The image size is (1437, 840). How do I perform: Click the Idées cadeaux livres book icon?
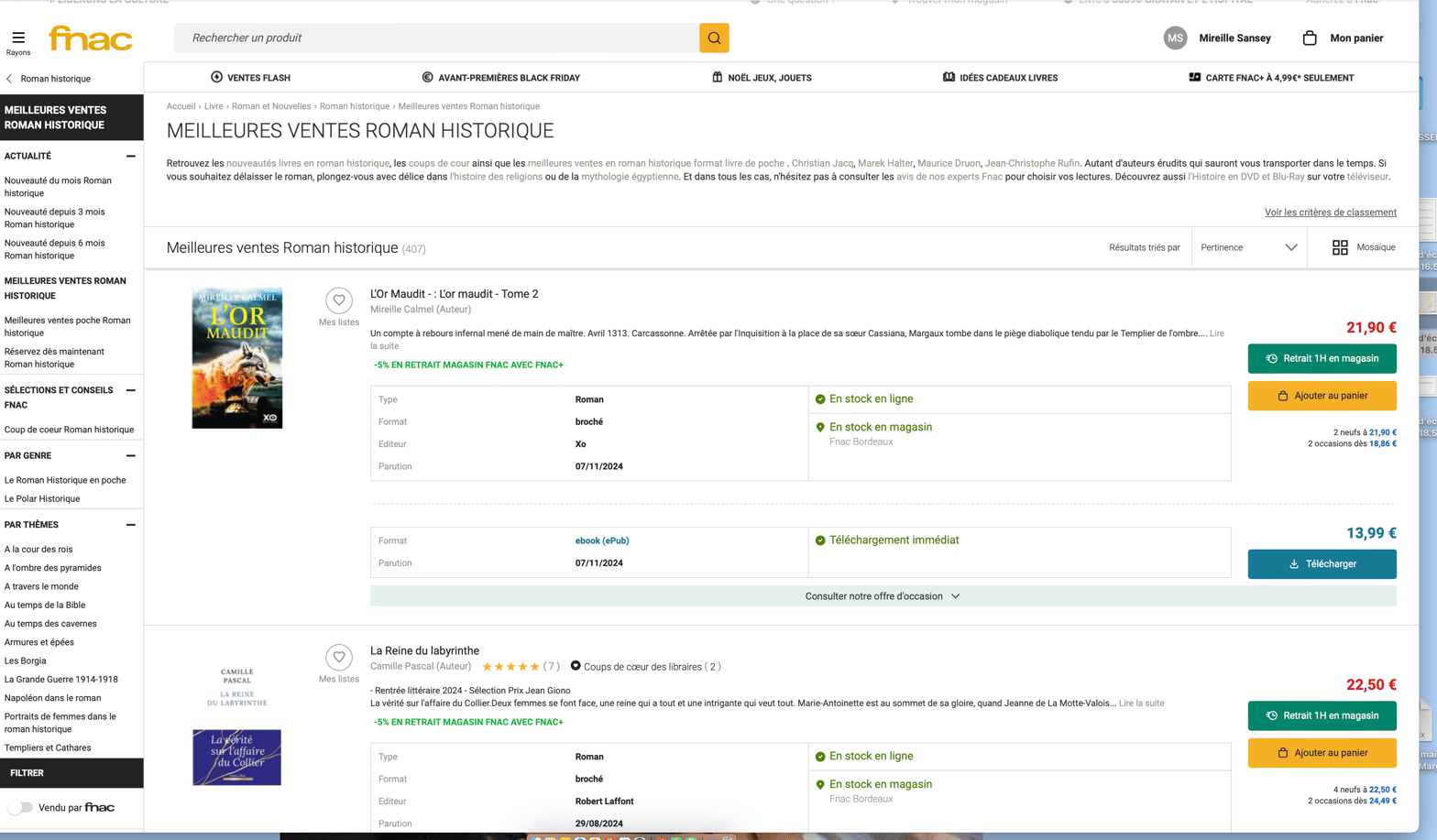tap(949, 77)
